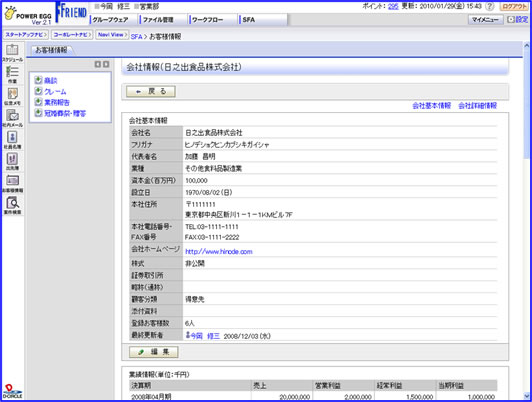Open the ファイル管理 menu

click(163, 20)
